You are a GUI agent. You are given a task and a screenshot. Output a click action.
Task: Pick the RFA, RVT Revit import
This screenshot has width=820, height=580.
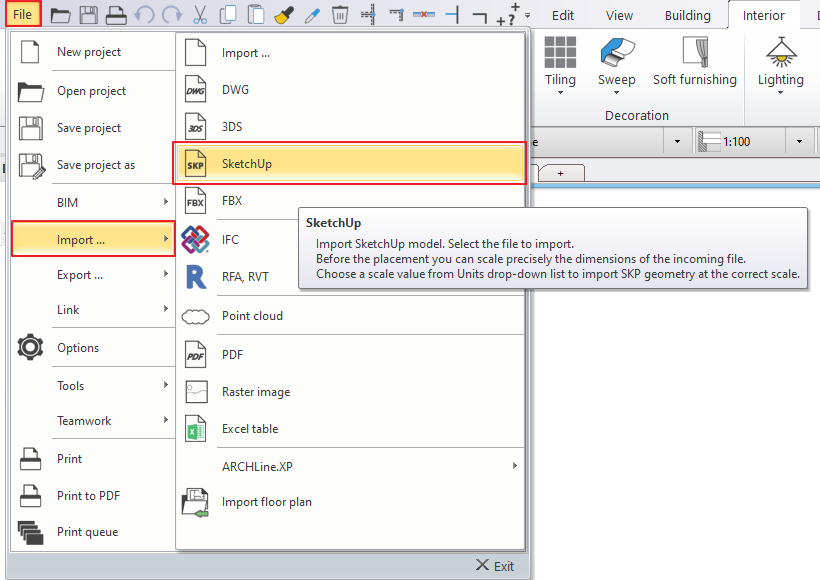click(245, 277)
